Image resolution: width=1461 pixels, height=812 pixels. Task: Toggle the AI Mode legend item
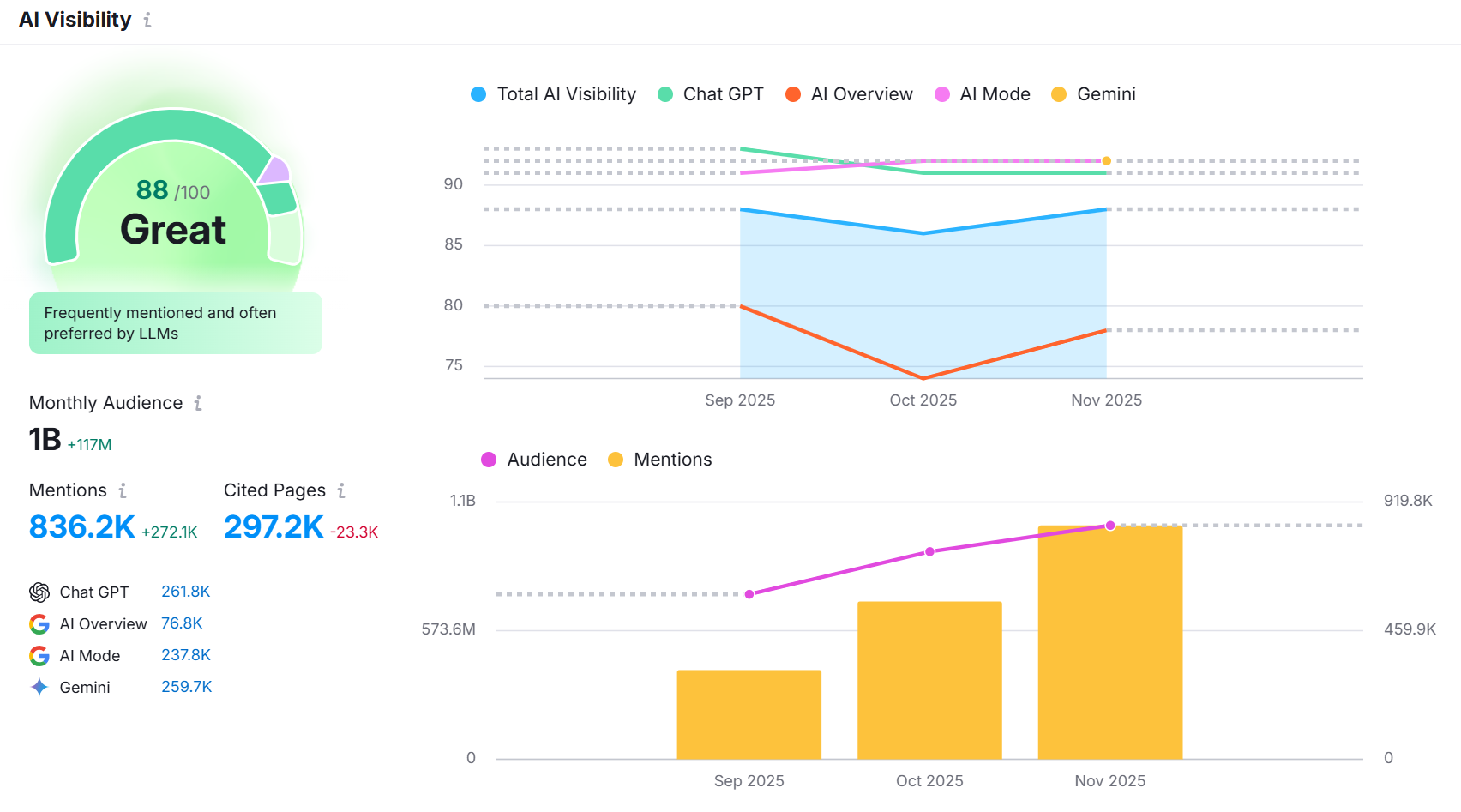click(x=982, y=94)
